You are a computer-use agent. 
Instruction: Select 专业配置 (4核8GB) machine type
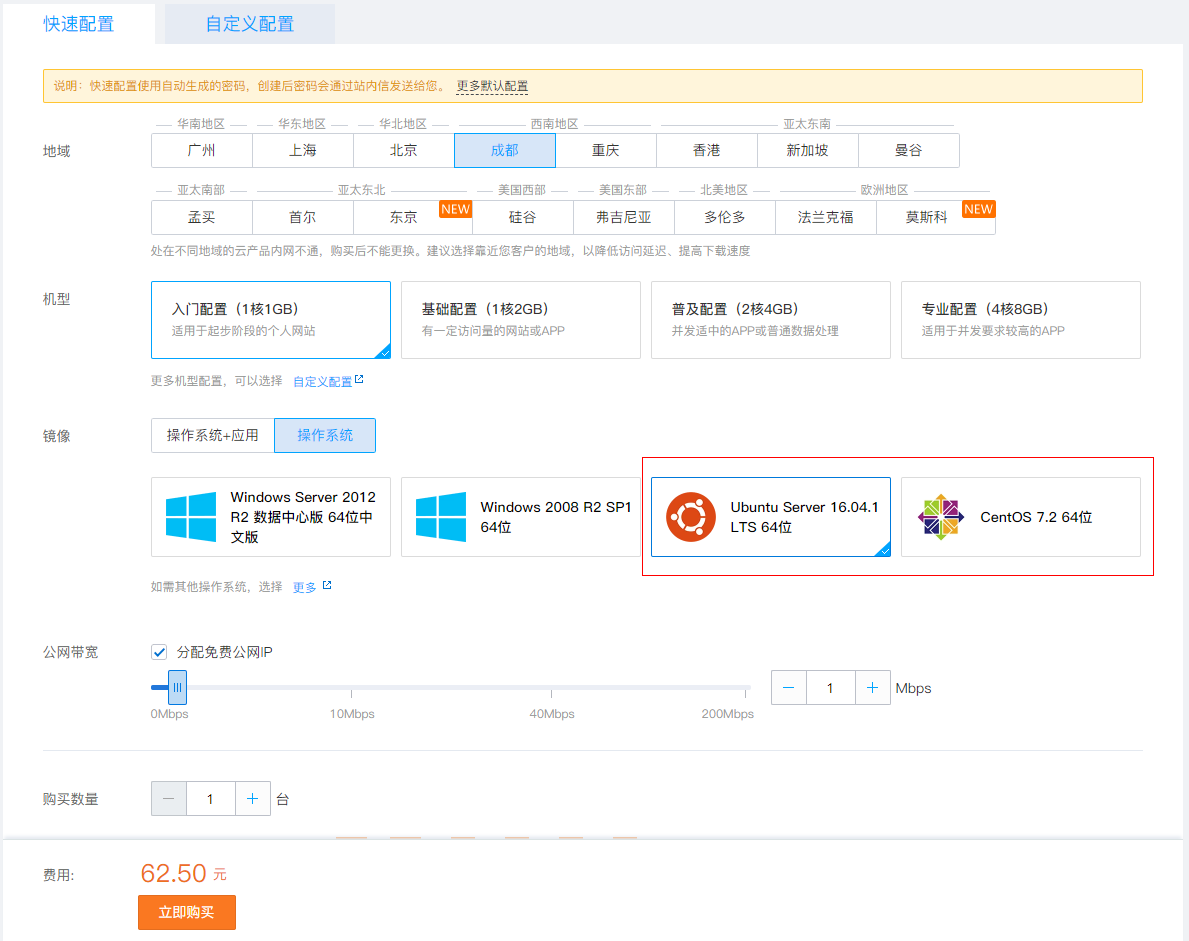1020,319
